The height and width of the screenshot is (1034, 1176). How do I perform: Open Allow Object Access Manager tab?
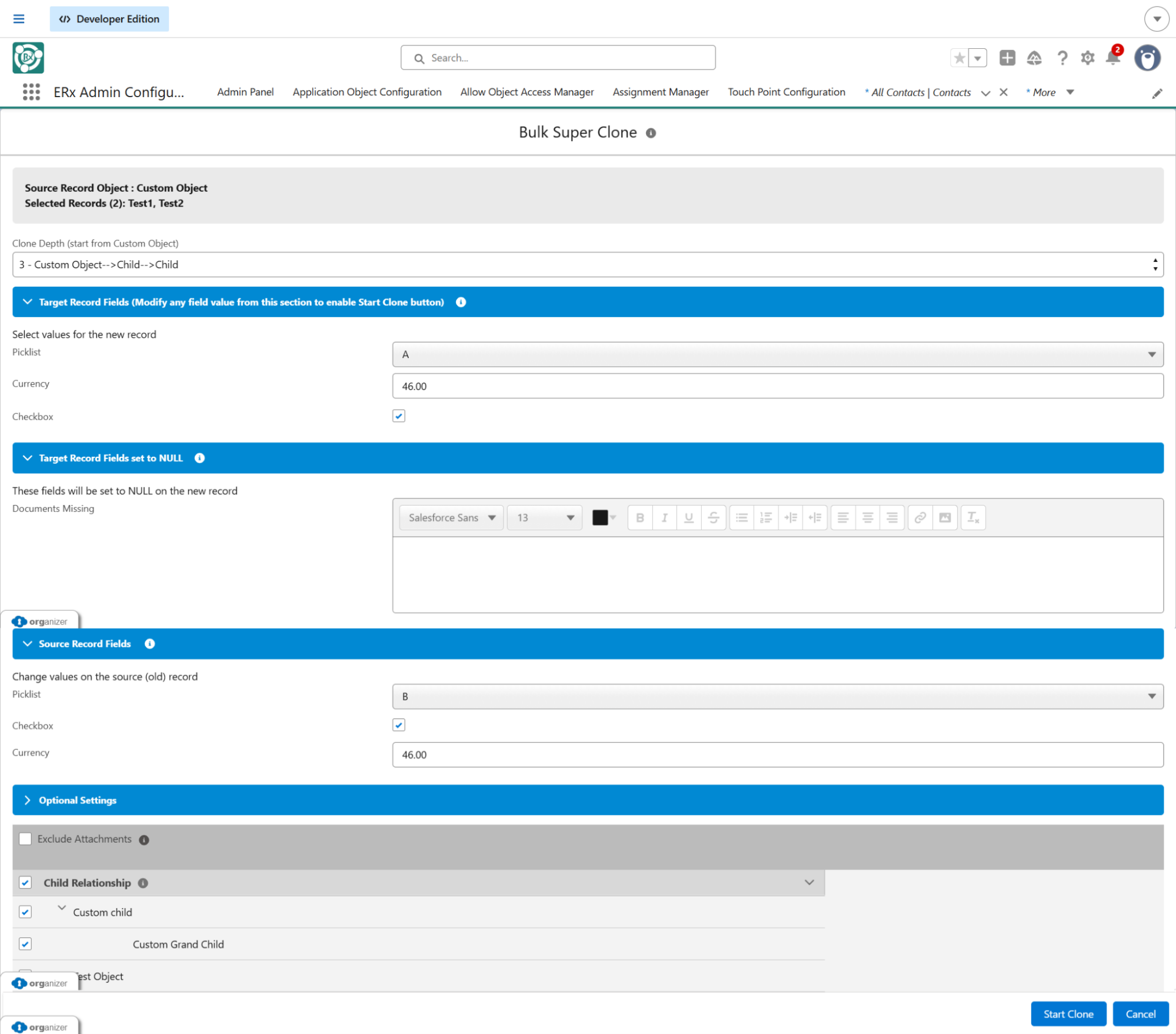[527, 92]
